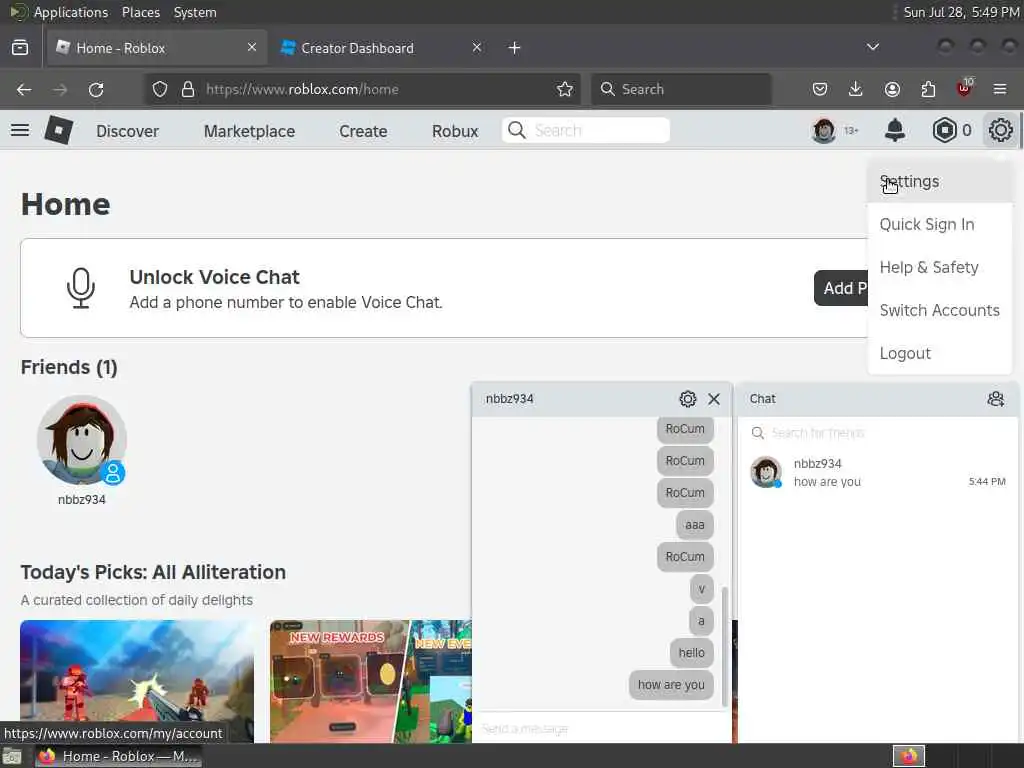Open the Firefox account icon
This screenshot has width=1024, height=768.
tap(892, 89)
